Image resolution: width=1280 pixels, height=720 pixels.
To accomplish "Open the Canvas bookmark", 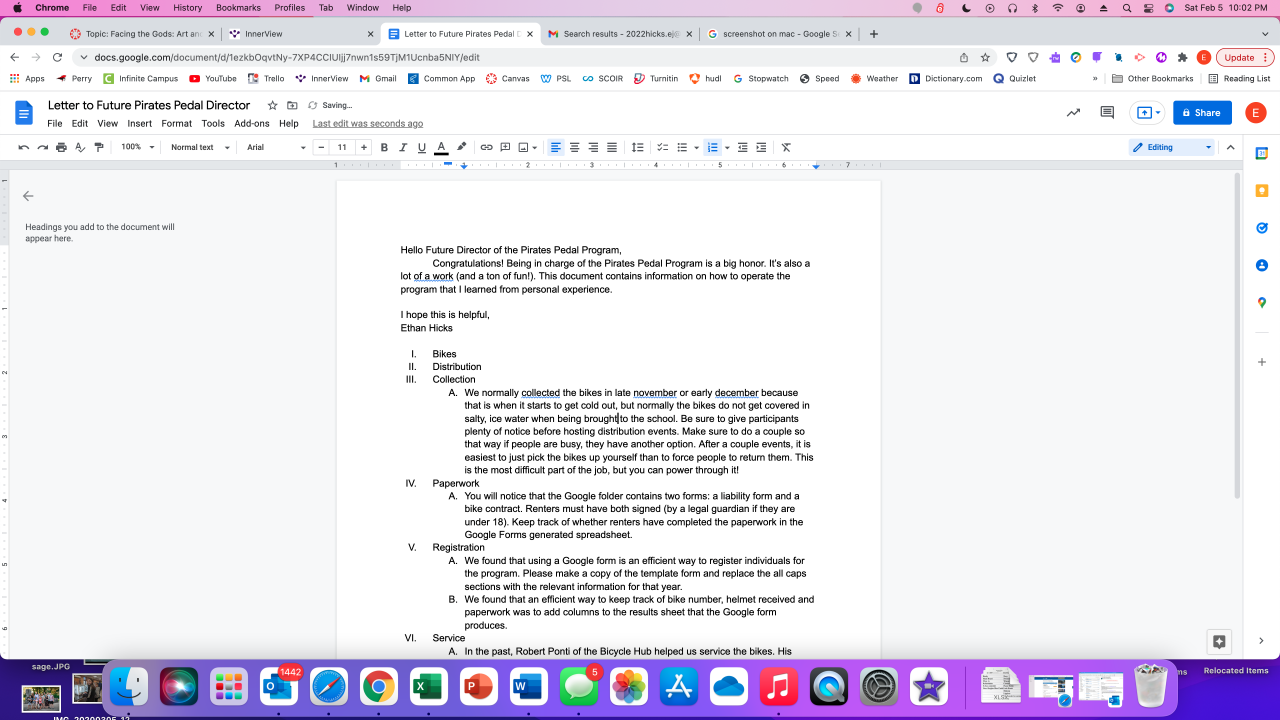I will coord(508,78).
